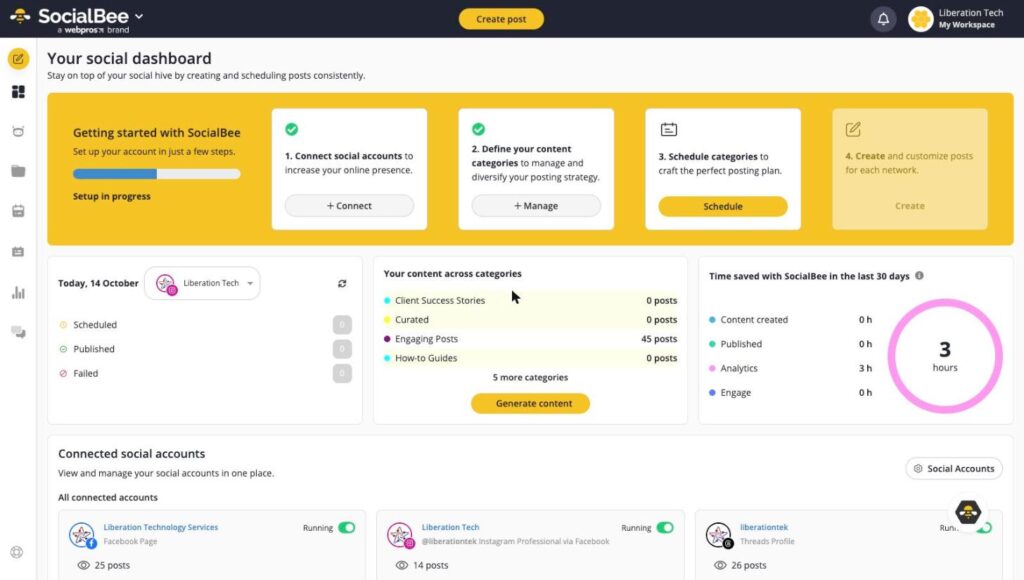Select the Curated category row
1024x580 pixels.
(x=530, y=319)
